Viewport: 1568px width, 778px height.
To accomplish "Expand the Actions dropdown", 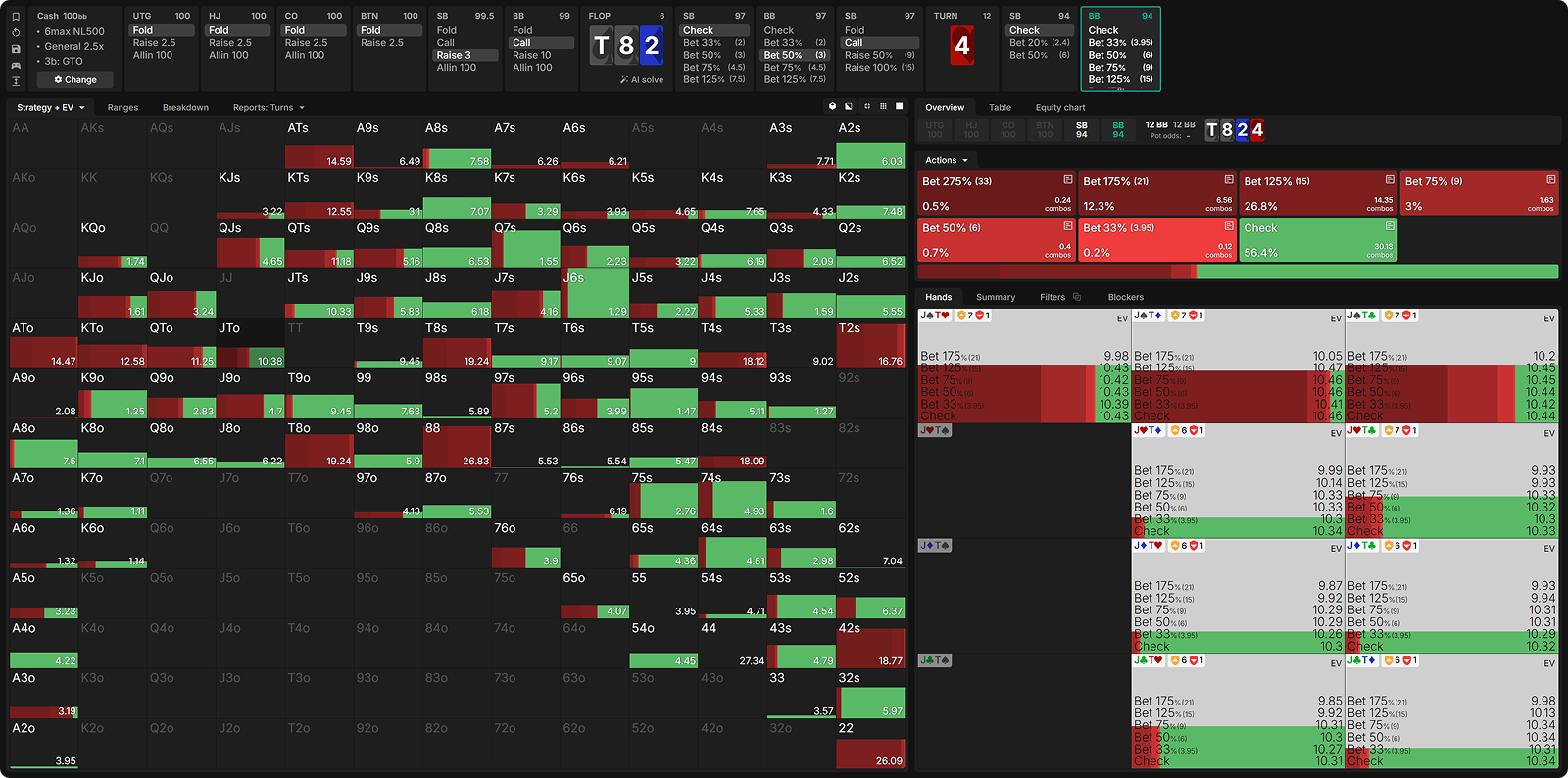I will [x=947, y=160].
